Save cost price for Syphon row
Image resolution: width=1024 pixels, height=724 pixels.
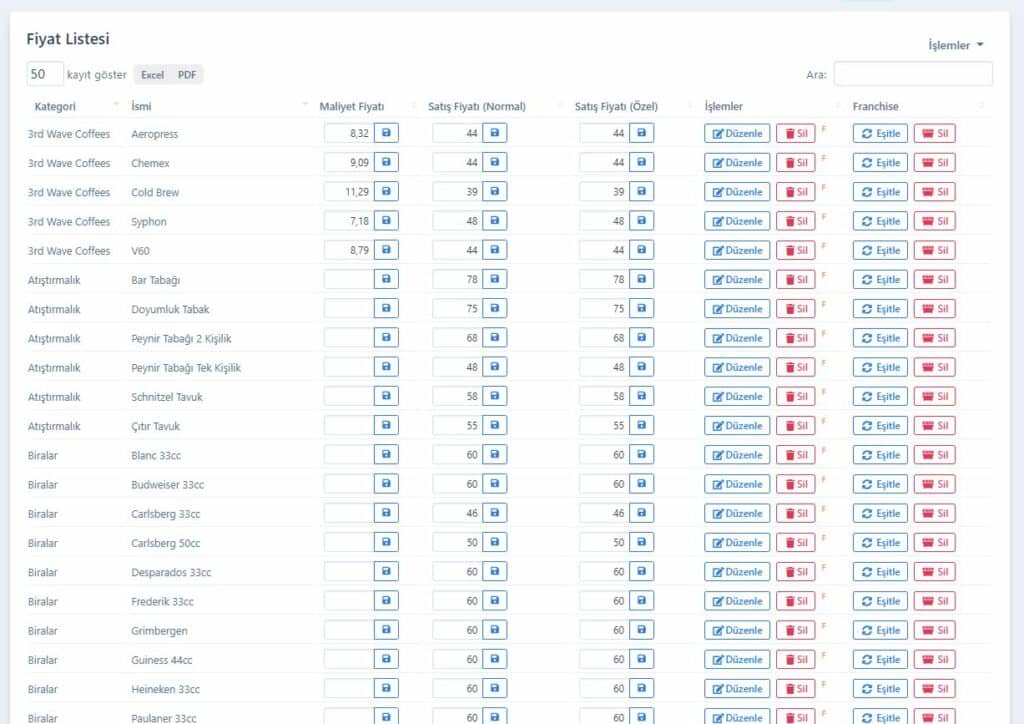pyautogui.click(x=386, y=221)
